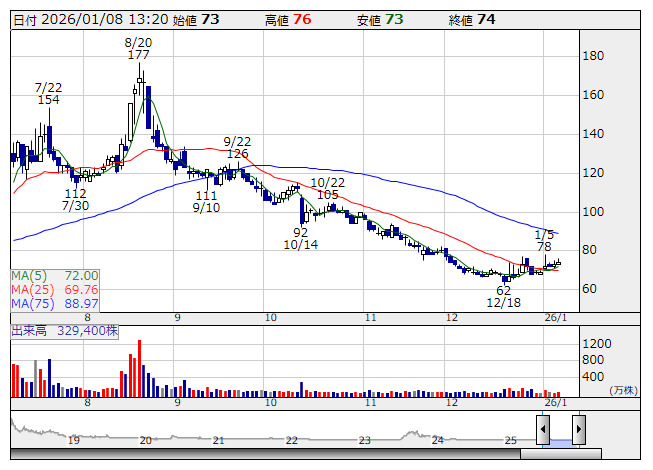Screen dimensions: 653x470
Task: Jump to year 23 in the navigator timeline
Action: click(x=365, y=440)
